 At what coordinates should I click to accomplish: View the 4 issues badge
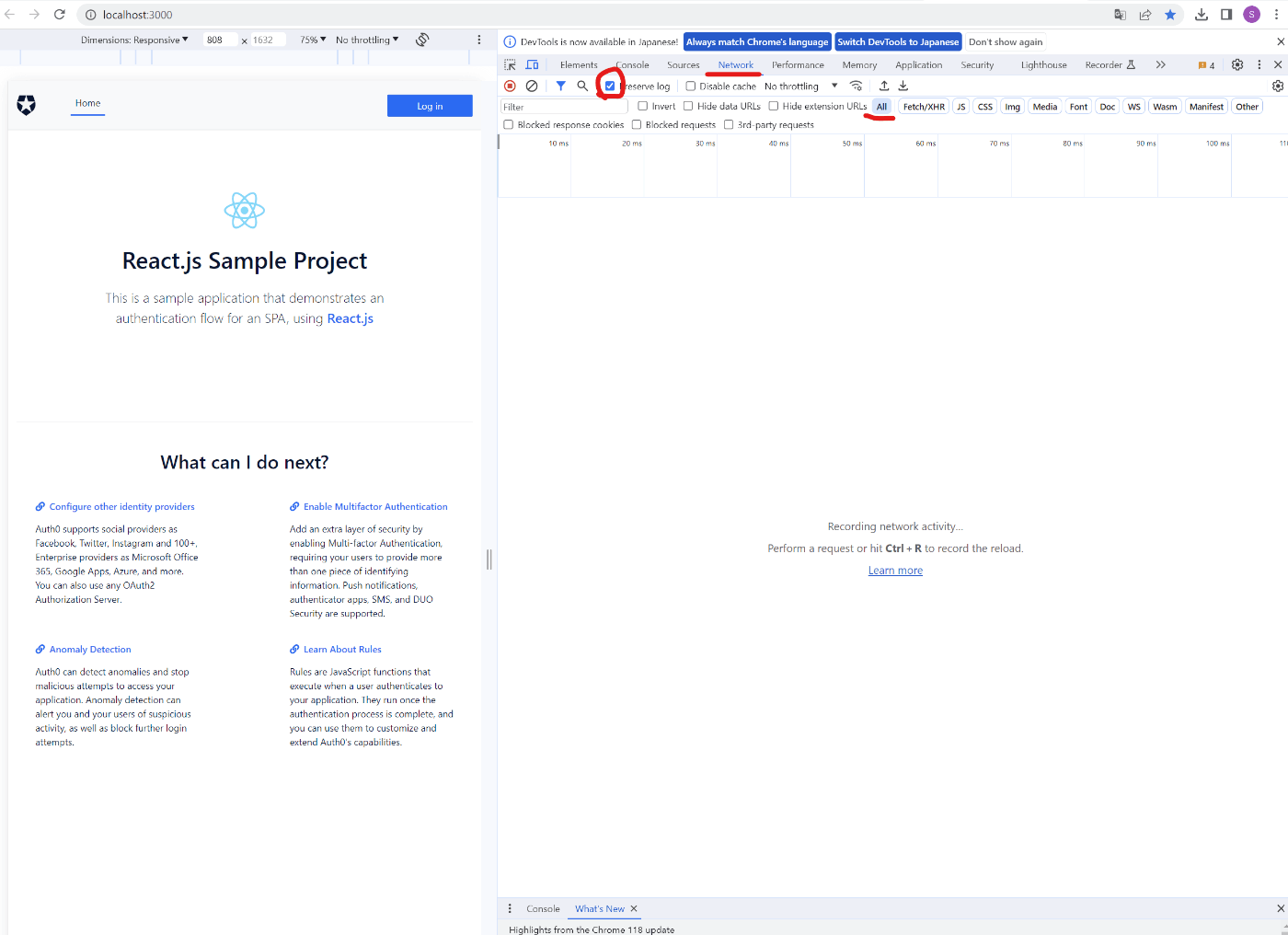(1206, 65)
